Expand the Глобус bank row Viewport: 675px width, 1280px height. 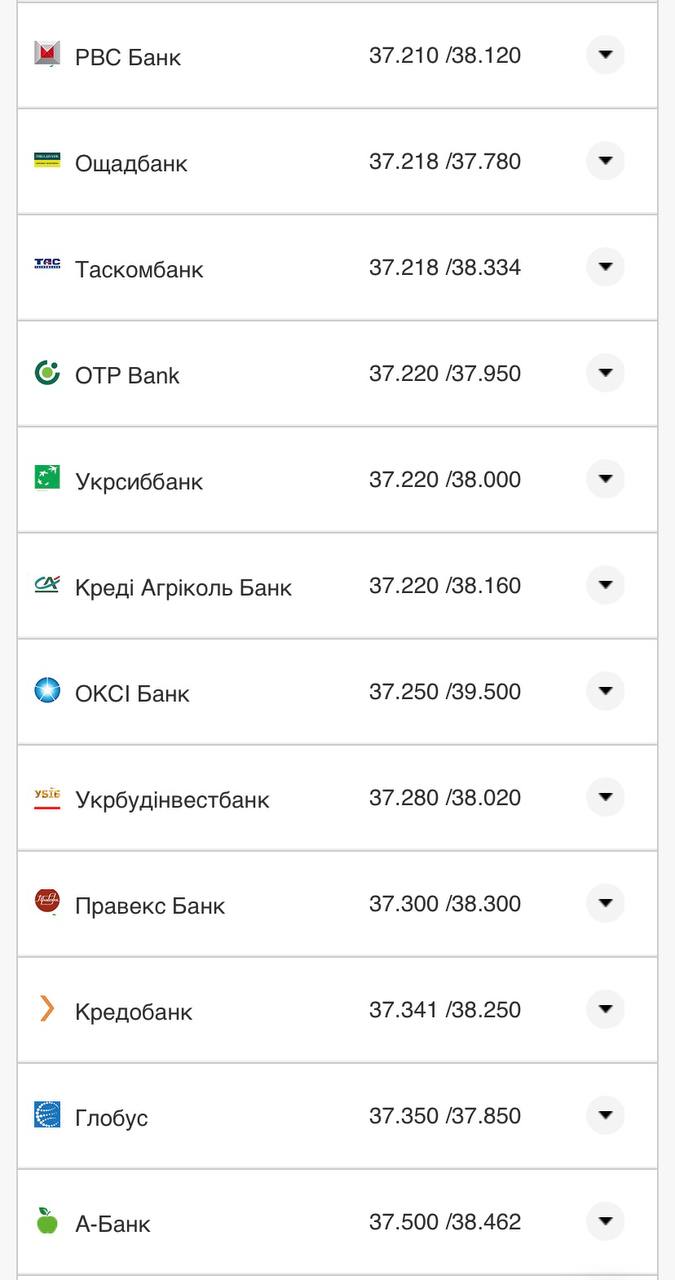click(x=605, y=1115)
